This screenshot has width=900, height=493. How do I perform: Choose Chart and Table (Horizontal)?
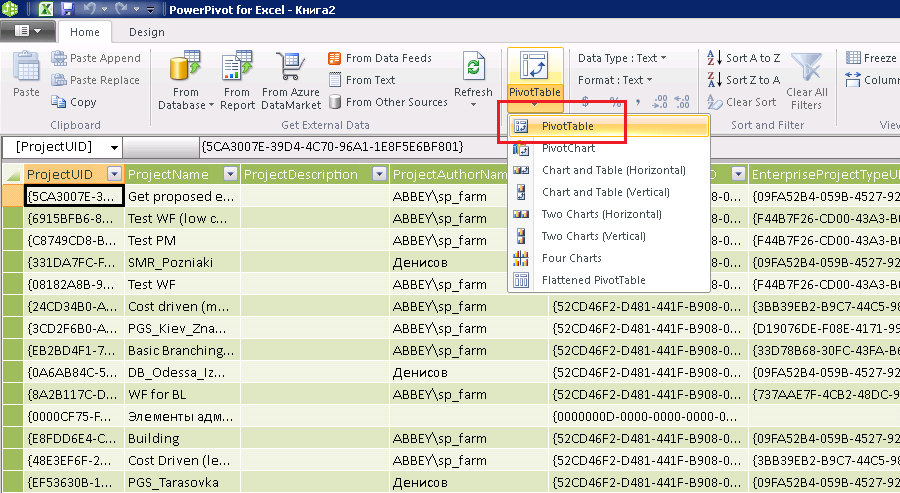point(609,170)
